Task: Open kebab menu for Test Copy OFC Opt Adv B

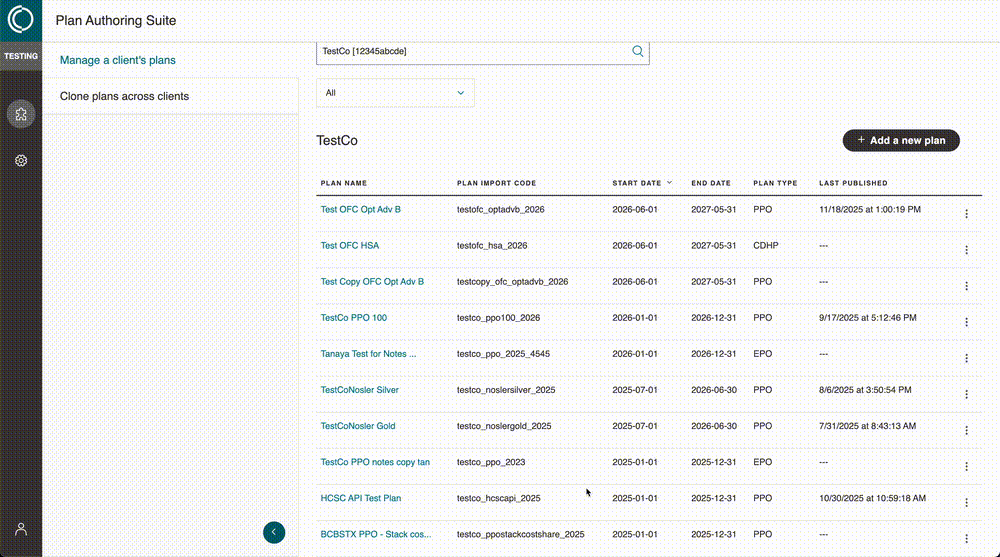Action: [x=966, y=286]
